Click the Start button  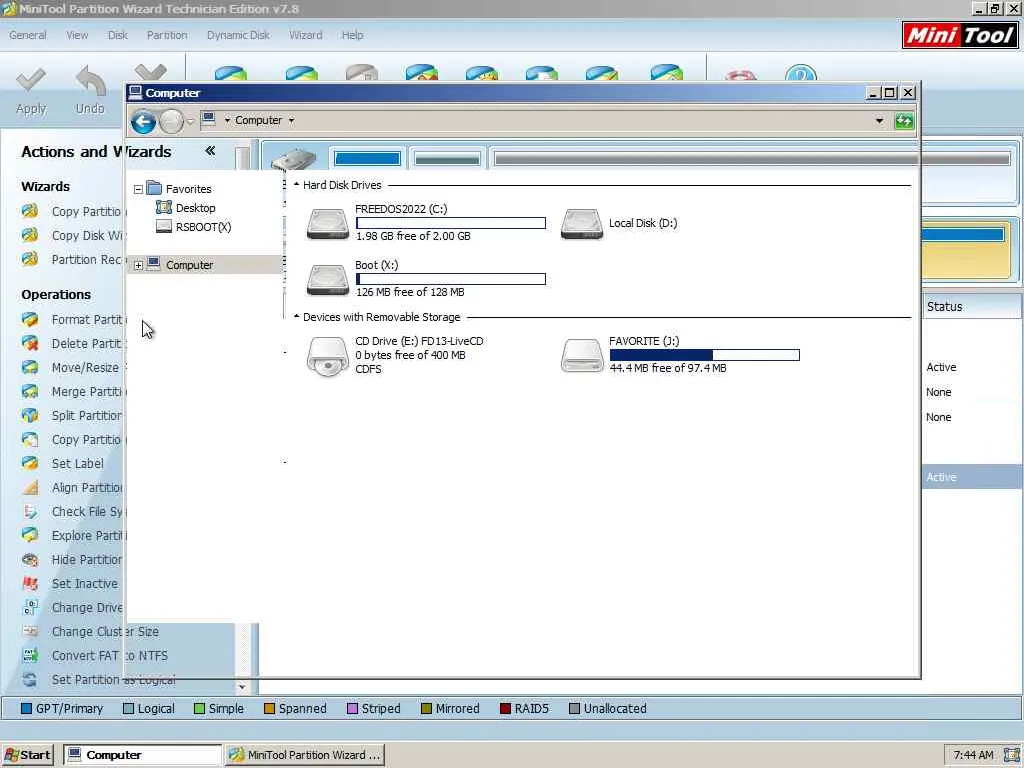tap(27, 755)
